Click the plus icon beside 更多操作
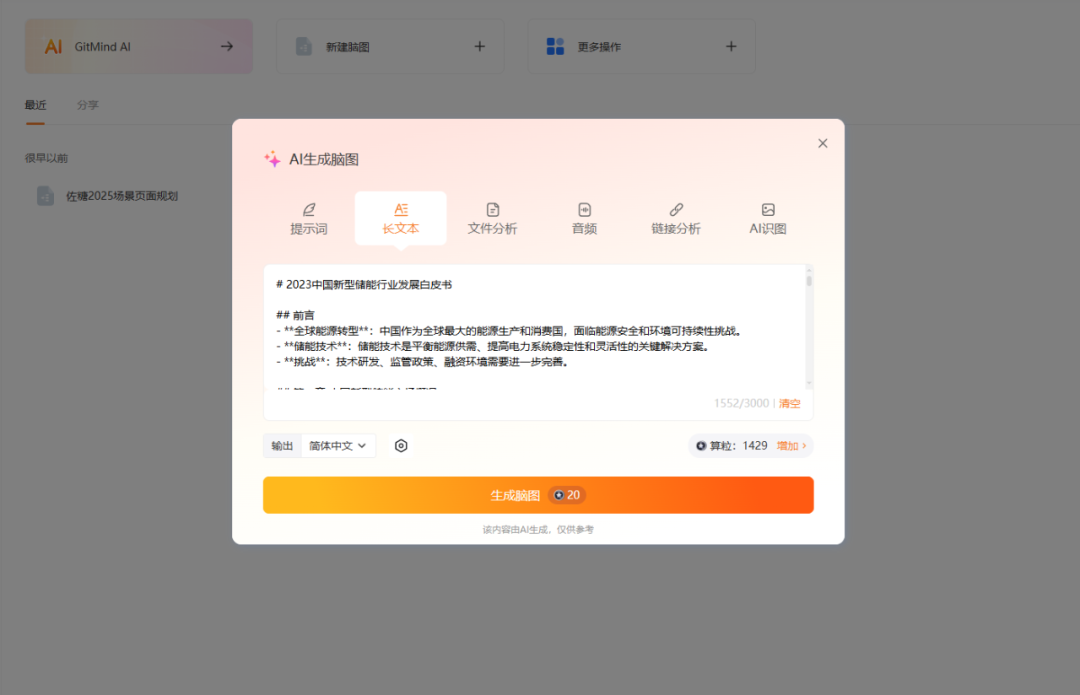1080x695 pixels. (x=731, y=46)
